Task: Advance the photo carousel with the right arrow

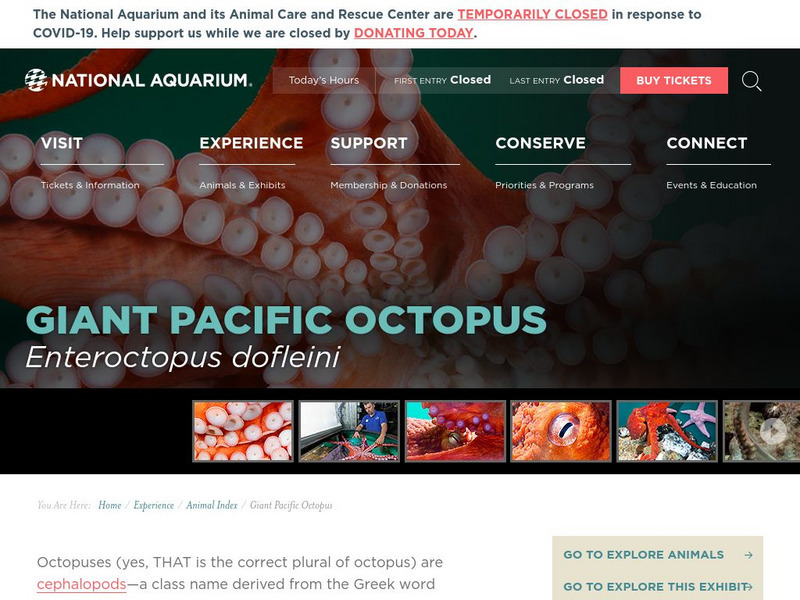Action: click(772, 430)
